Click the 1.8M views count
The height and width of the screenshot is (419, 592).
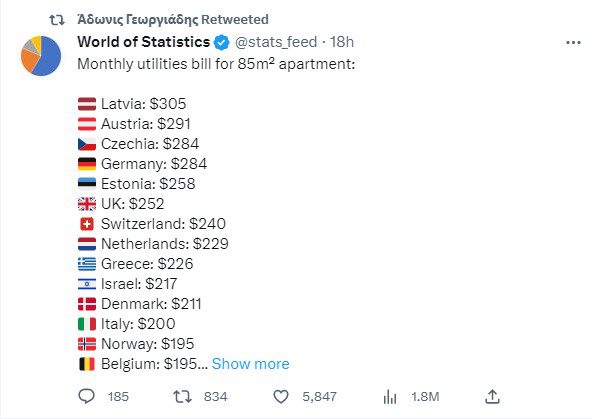[x=425, y=397]
